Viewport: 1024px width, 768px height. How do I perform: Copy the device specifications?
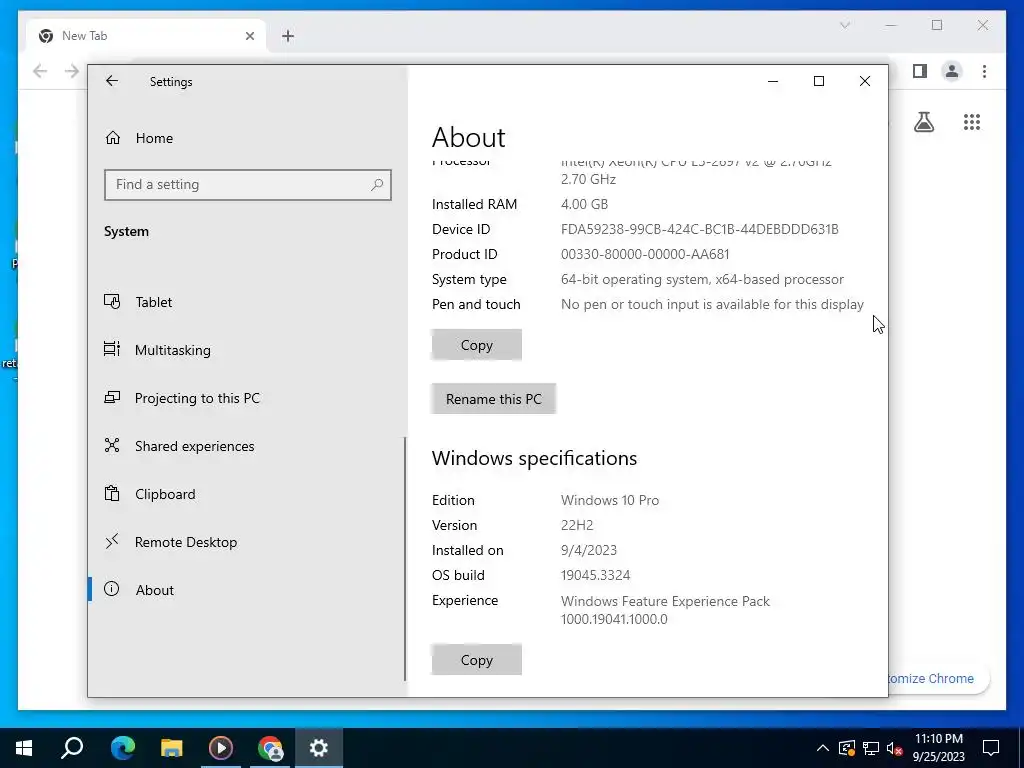point(477,345)
